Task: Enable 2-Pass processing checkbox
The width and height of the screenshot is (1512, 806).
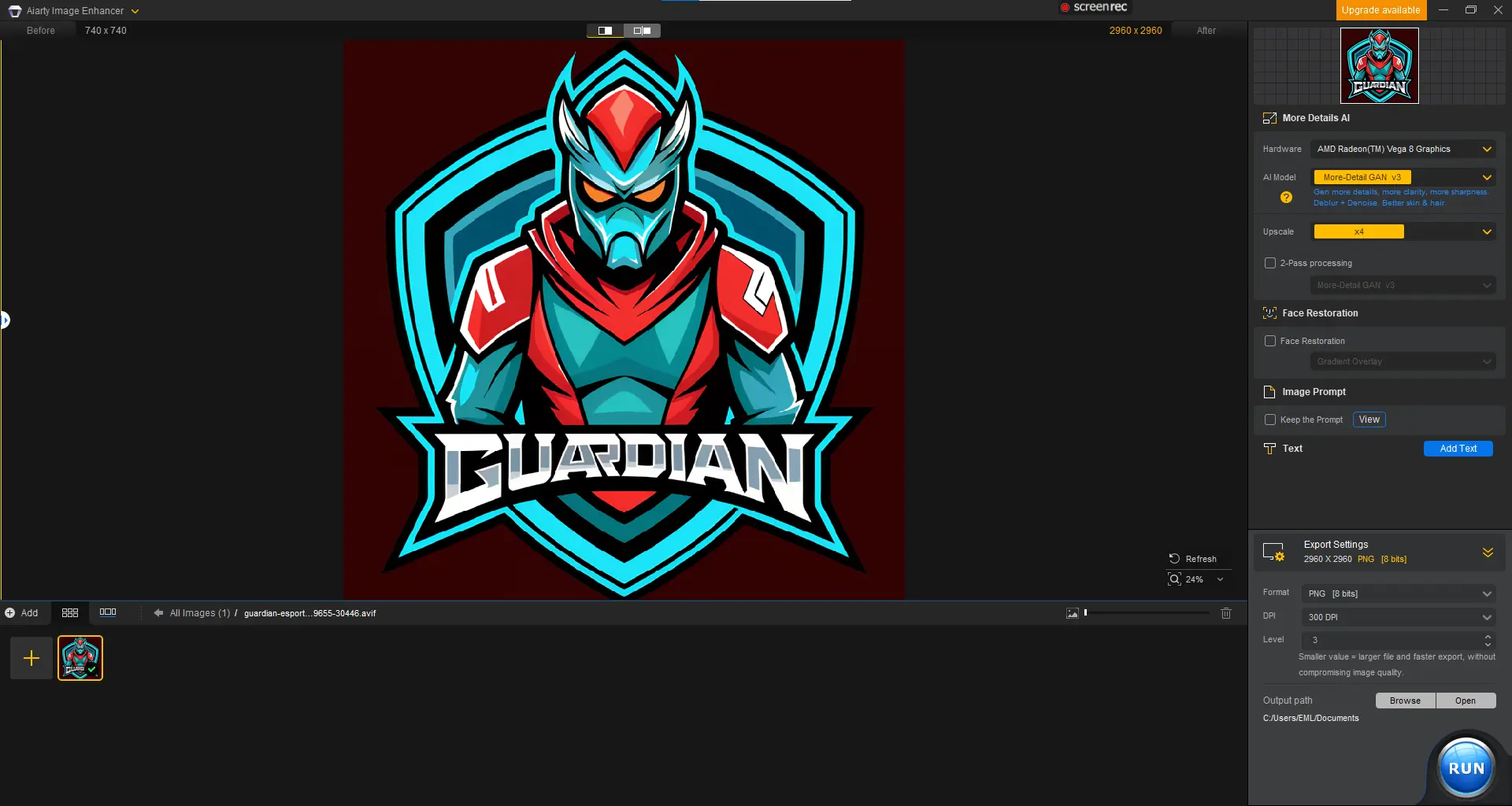Action: (x=1269, y=263)
